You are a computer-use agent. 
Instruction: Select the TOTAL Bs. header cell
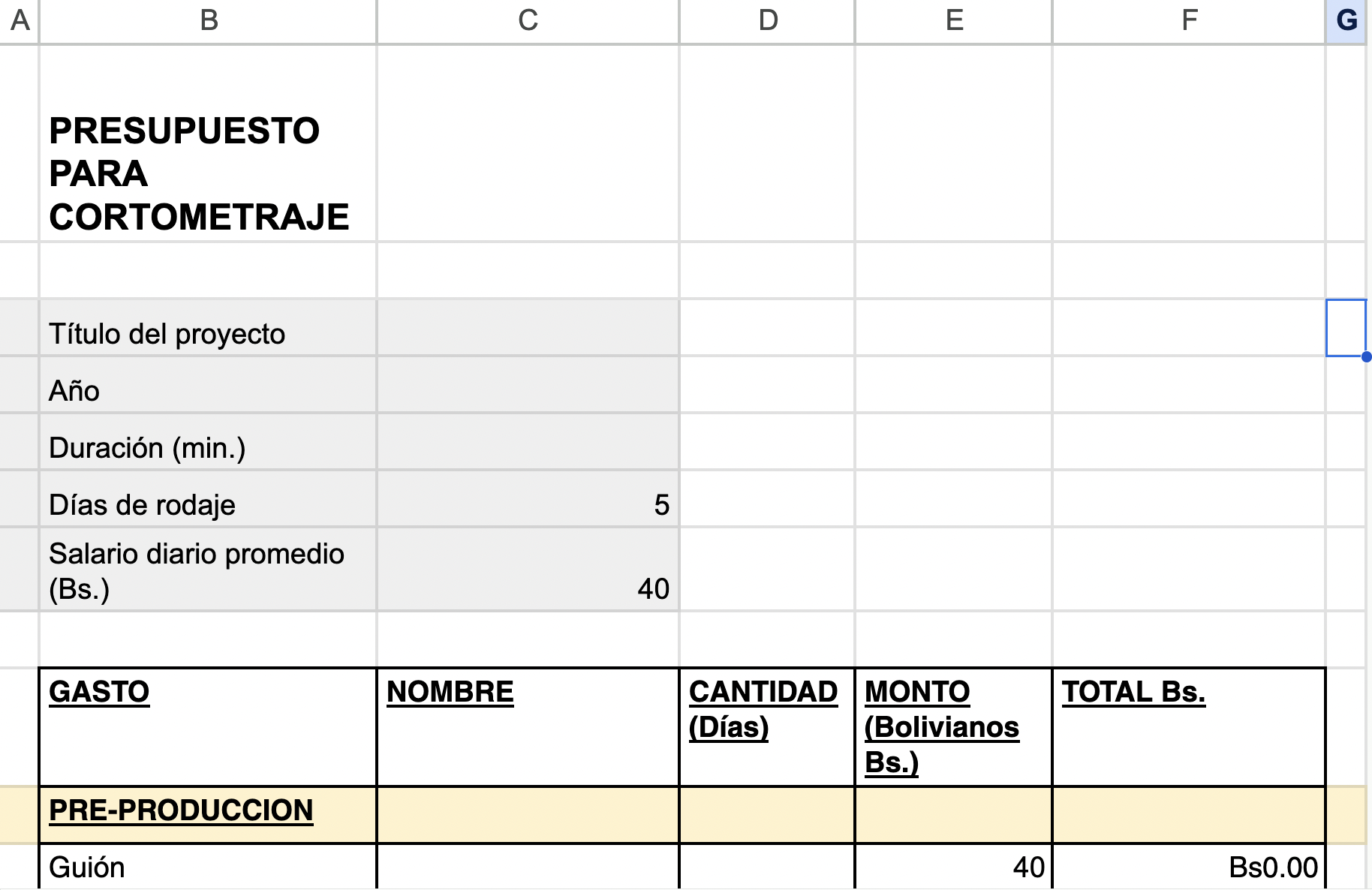[x=1189, y=726]
